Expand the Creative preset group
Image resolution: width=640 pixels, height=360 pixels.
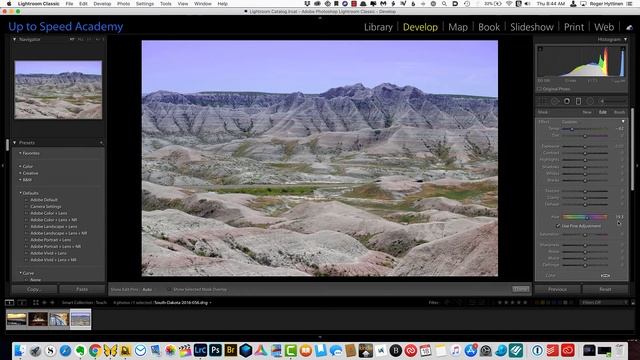(20, 173)
